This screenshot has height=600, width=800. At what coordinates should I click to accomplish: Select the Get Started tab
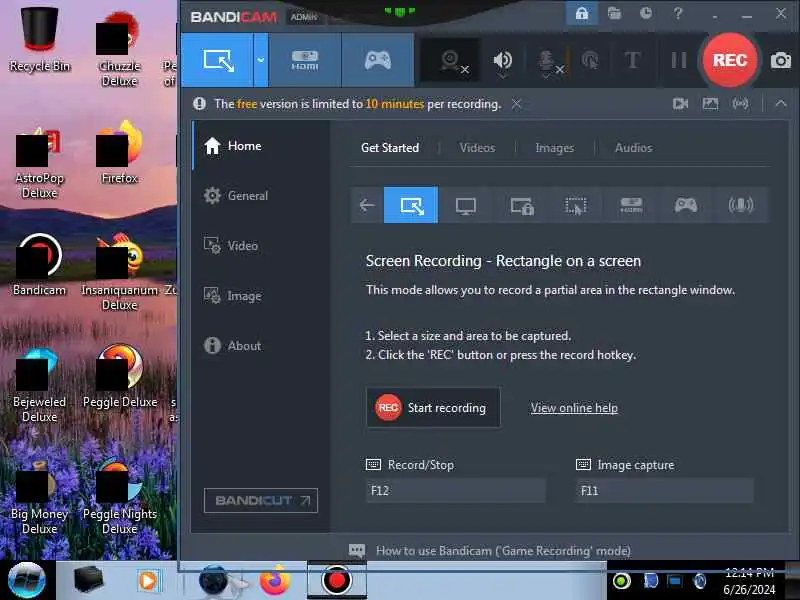(x=390, y=148)
